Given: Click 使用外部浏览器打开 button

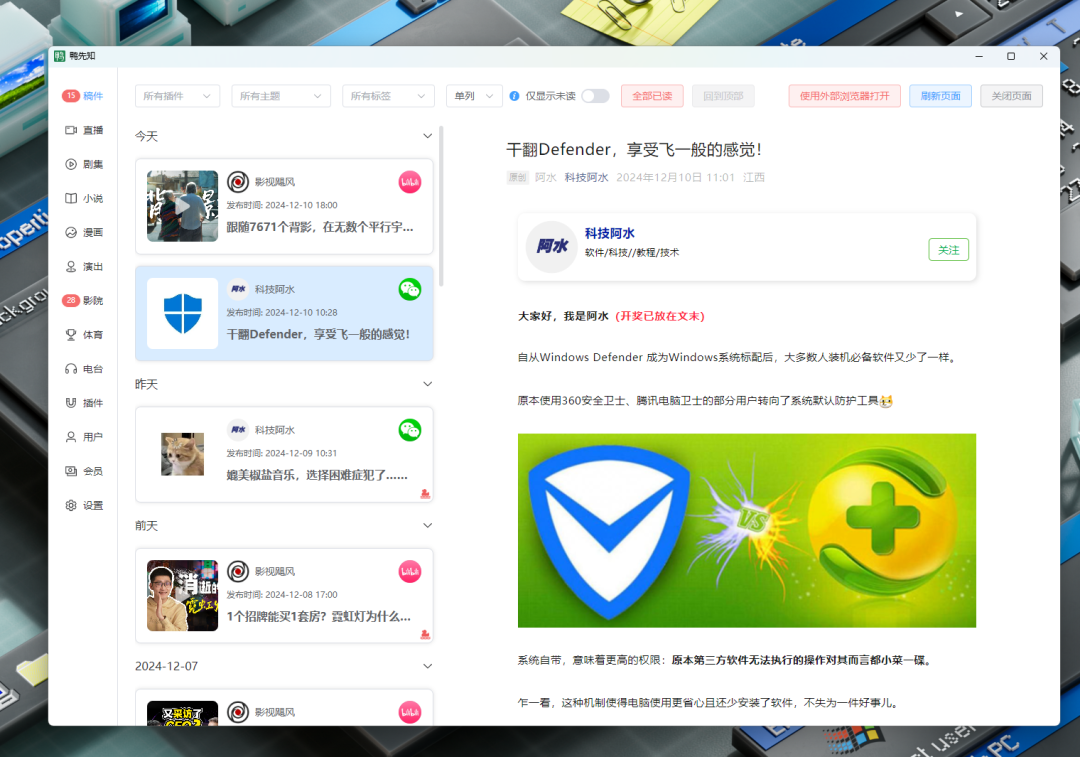Looking at the screenshot, I should (844, 96).
